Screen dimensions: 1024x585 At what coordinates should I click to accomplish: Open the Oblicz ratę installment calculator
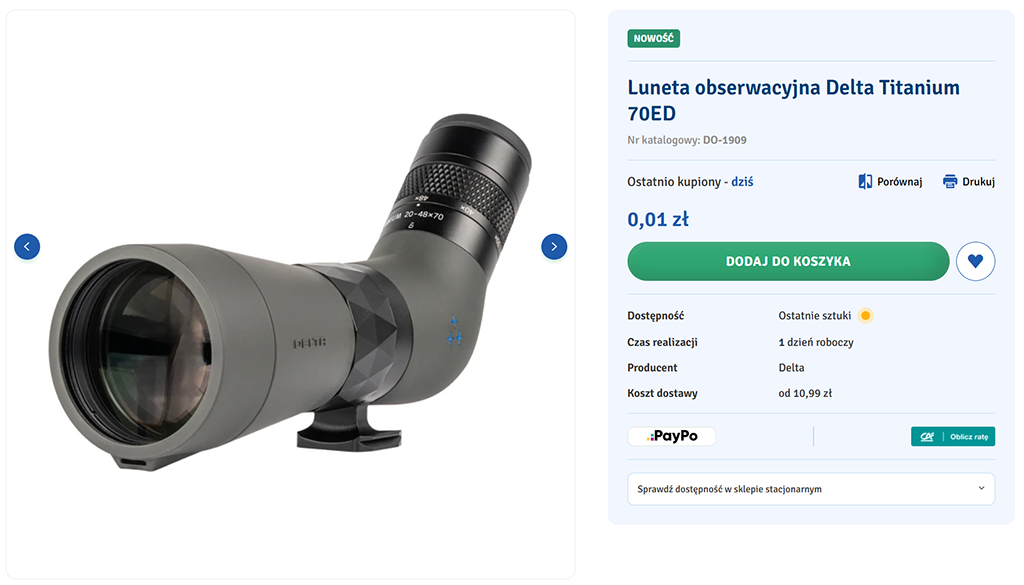953,437
